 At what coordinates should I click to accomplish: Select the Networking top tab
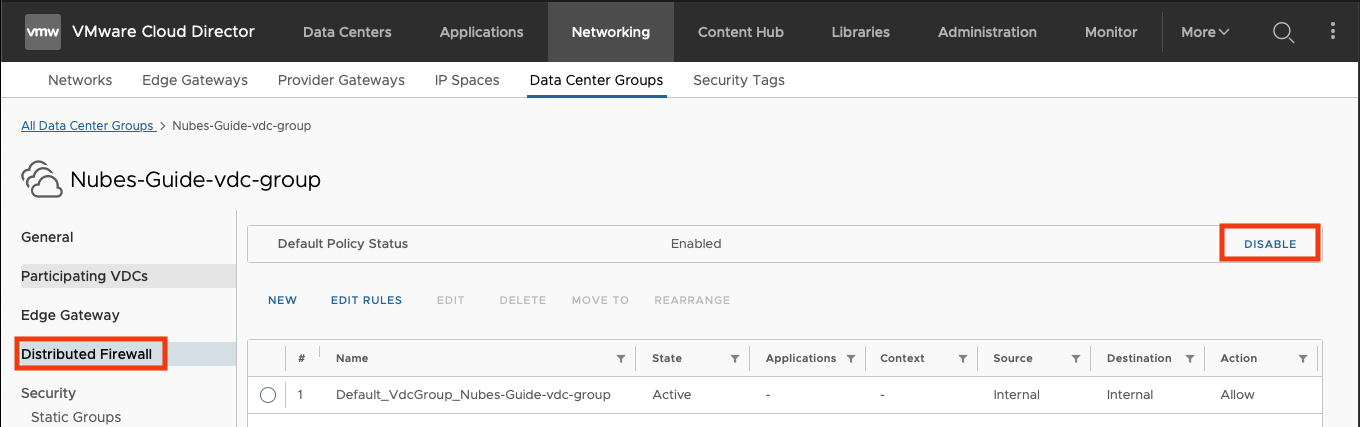pos(611,32)
